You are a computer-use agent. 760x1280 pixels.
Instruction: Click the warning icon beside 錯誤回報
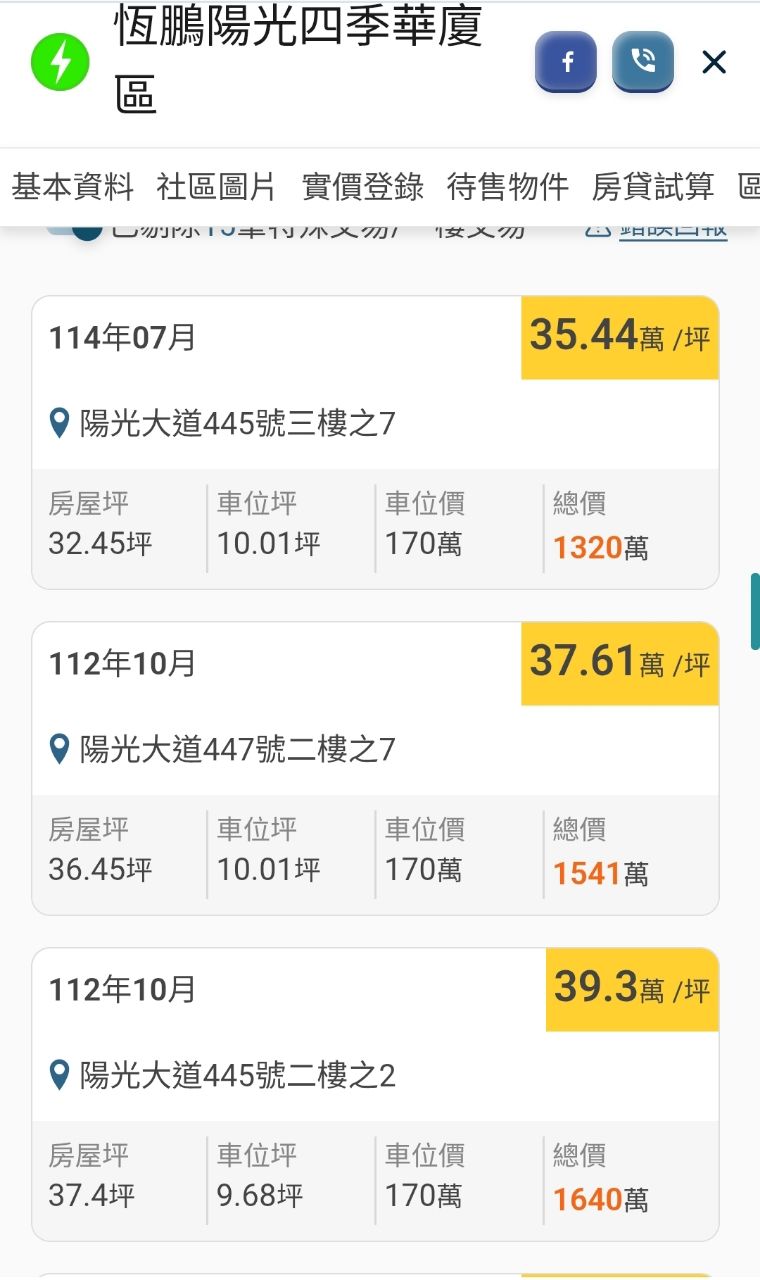point(597,230)
